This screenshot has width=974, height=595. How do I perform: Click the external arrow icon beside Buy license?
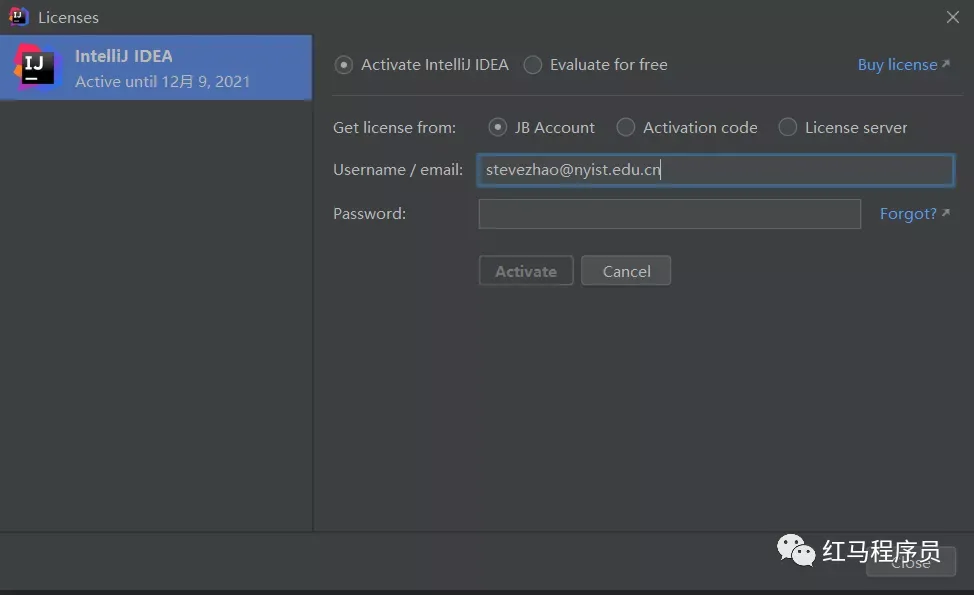tap(945, 65)
